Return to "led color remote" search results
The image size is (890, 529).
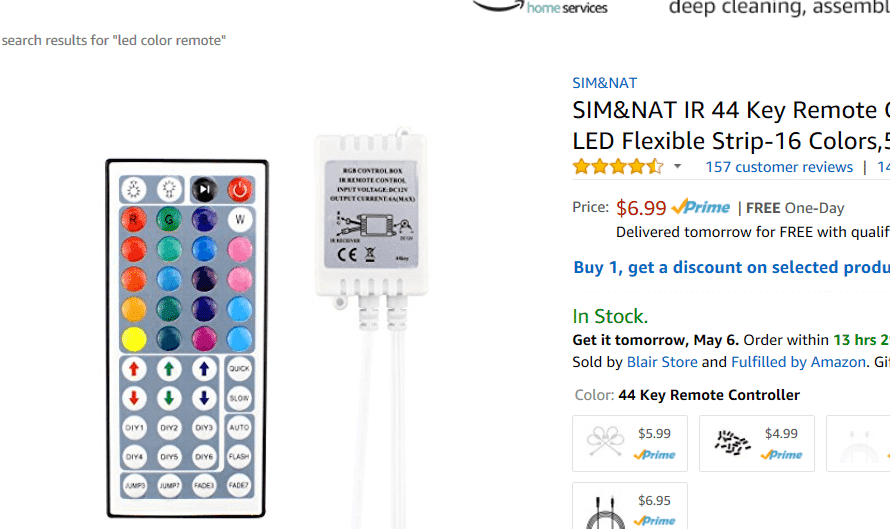(x=114, y=40)
